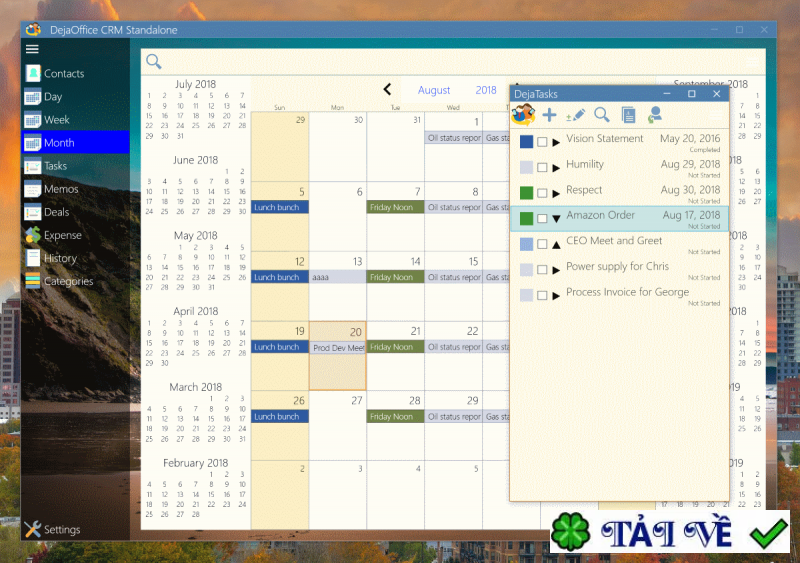Open Oil status report event on August 1
800x563 pixels.
454,138
